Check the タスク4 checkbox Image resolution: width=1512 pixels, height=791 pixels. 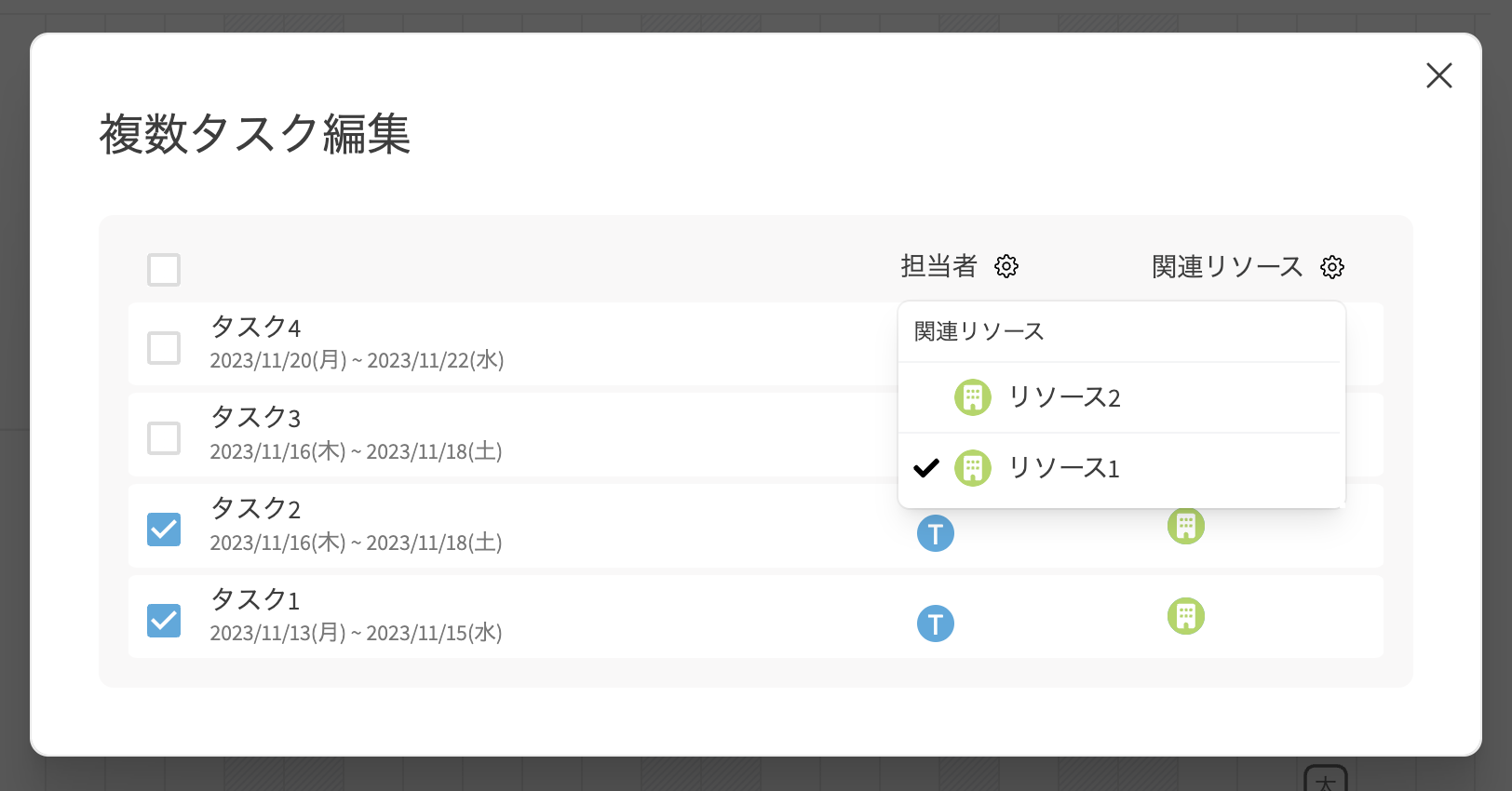click(x=164, y=348)
